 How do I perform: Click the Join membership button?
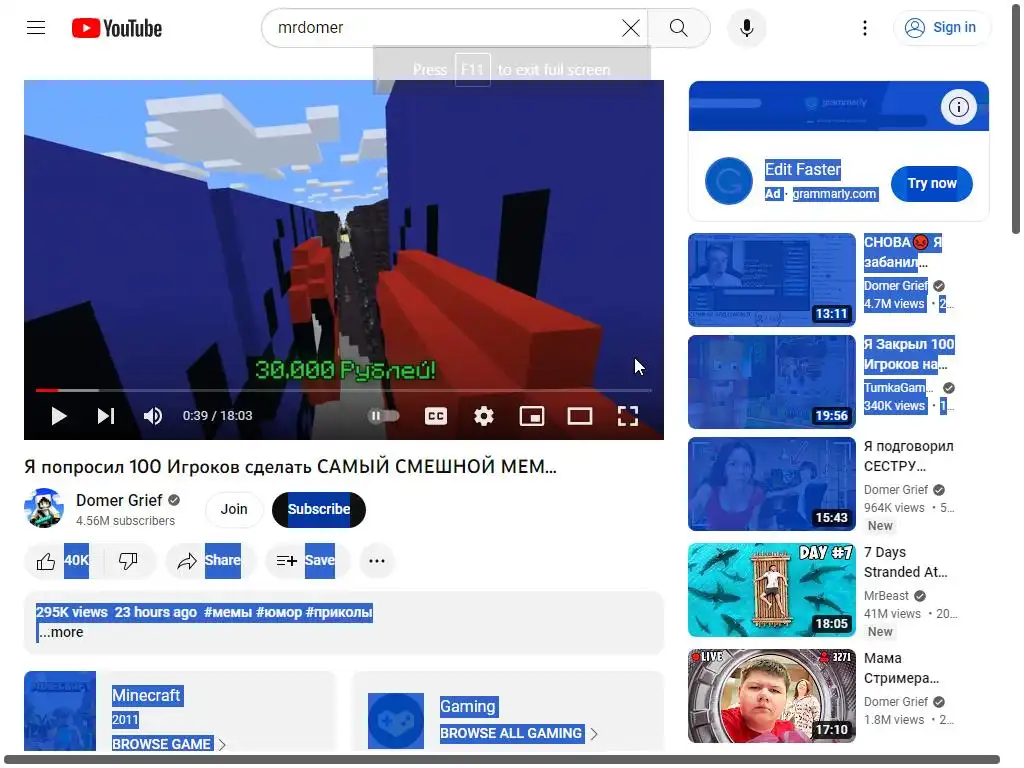coord(234,509)
